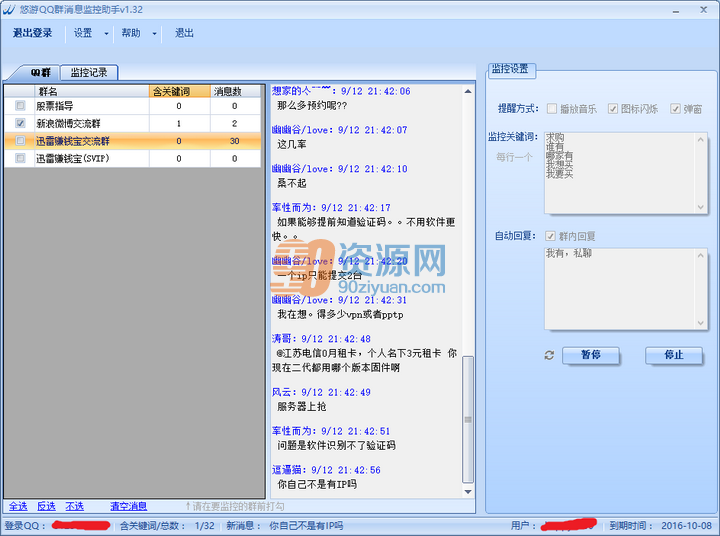
Task: Click the message list scrollbar thumb
Action: pyautogui.click(x=468, y=419)
